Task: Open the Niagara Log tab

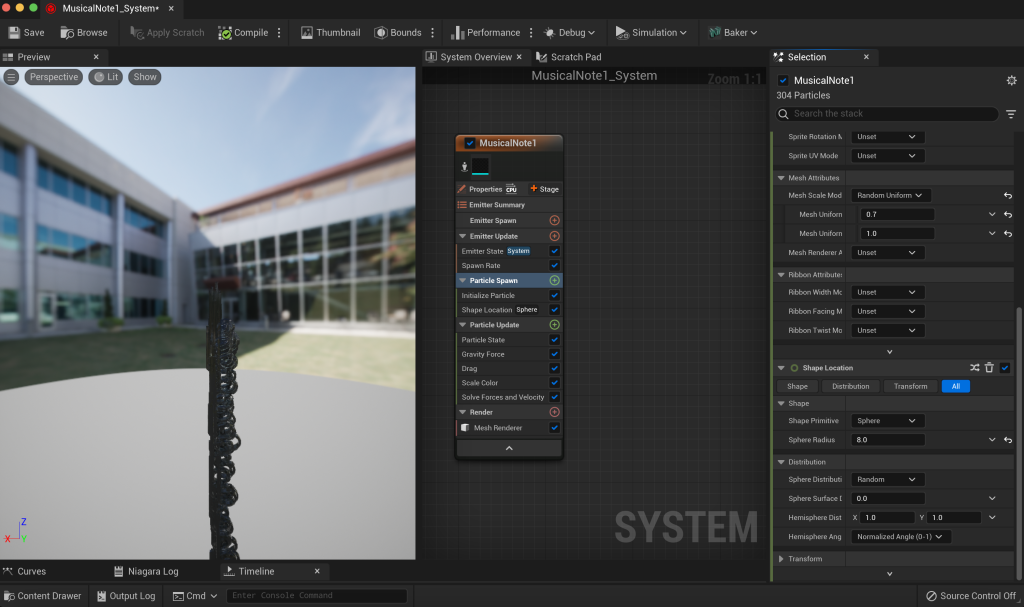Action: pos(152,571)
